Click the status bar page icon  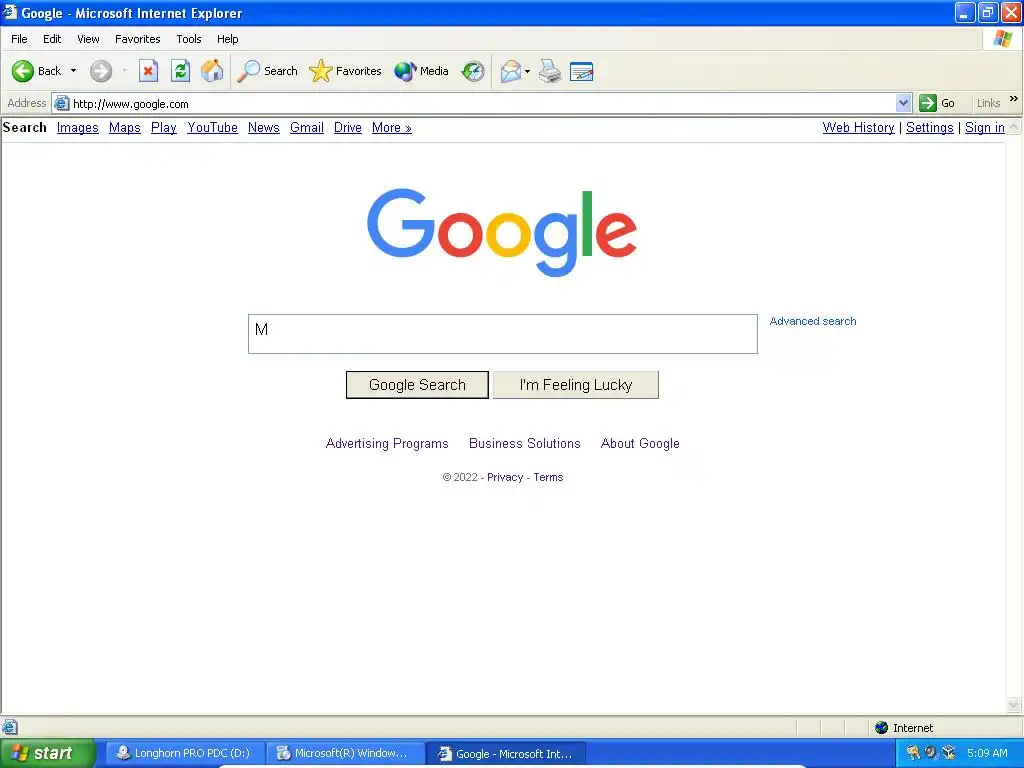point(9,727)
